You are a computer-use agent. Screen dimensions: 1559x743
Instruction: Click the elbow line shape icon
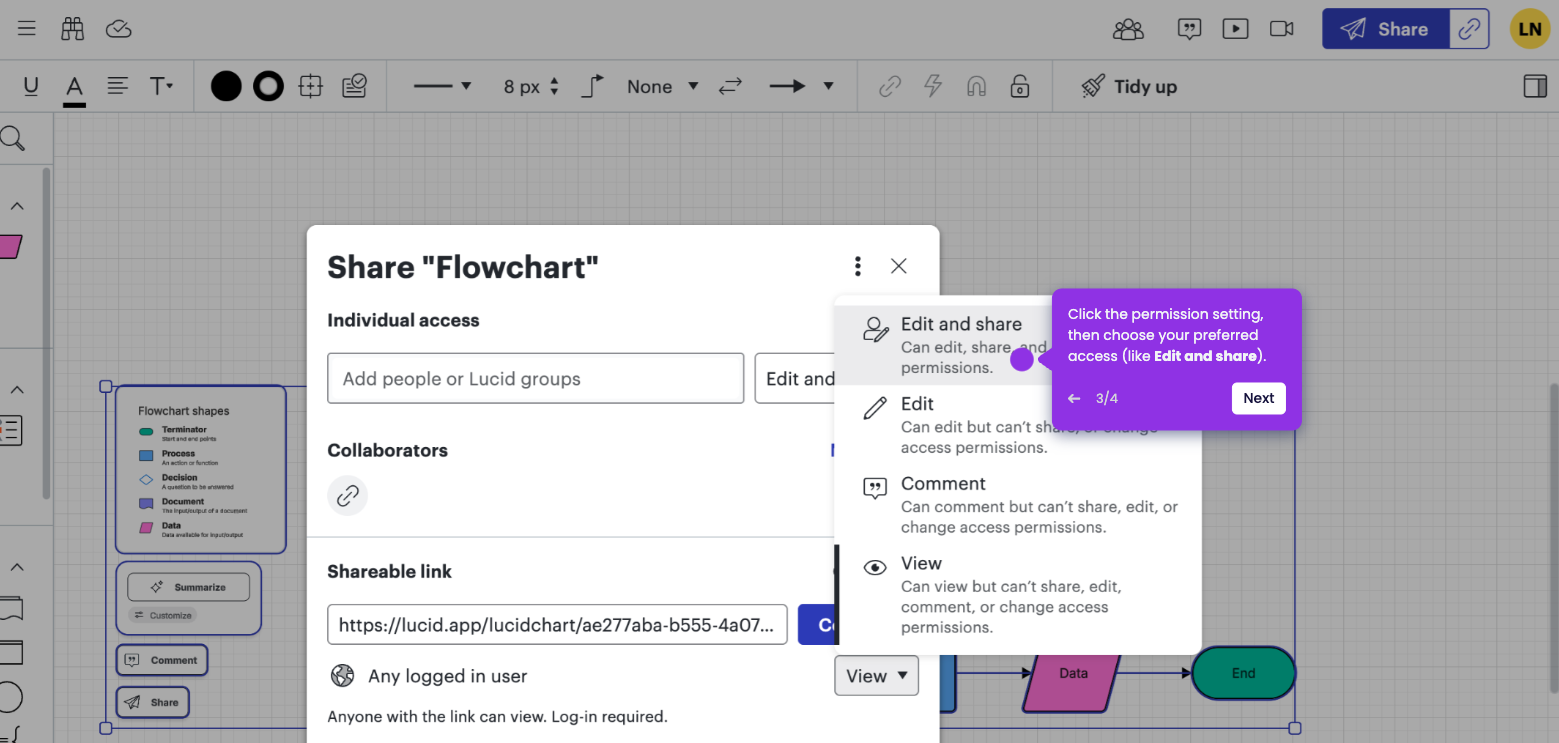click(593, 86)
